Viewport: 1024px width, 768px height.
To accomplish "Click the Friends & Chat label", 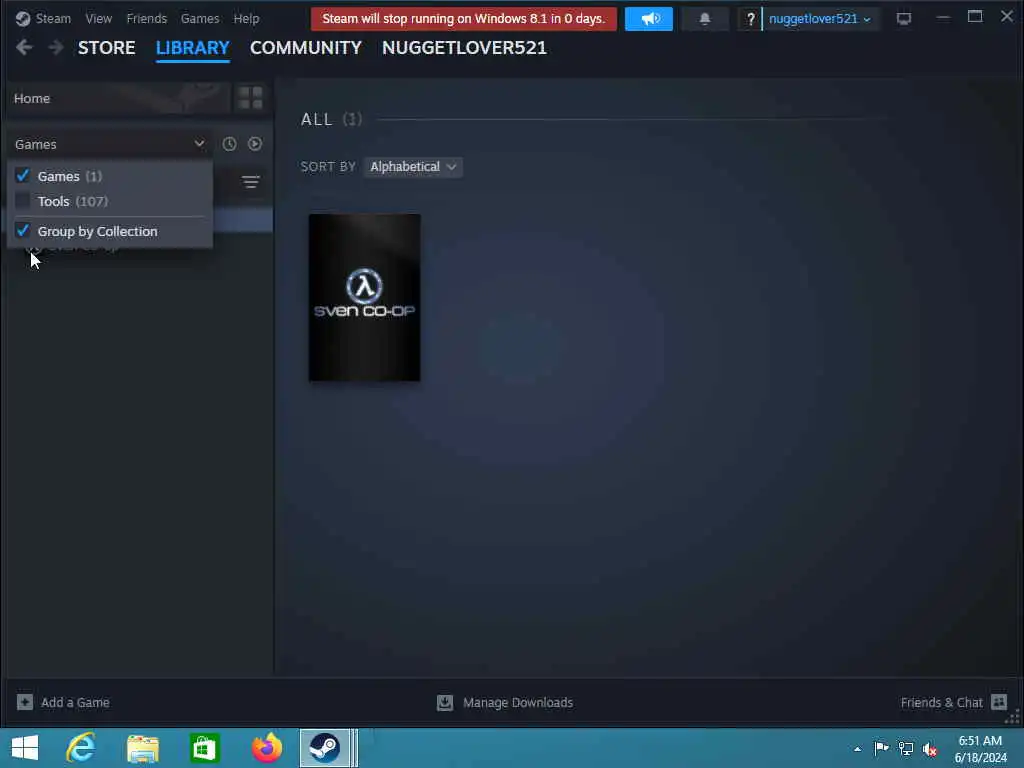I will point(941,702).
